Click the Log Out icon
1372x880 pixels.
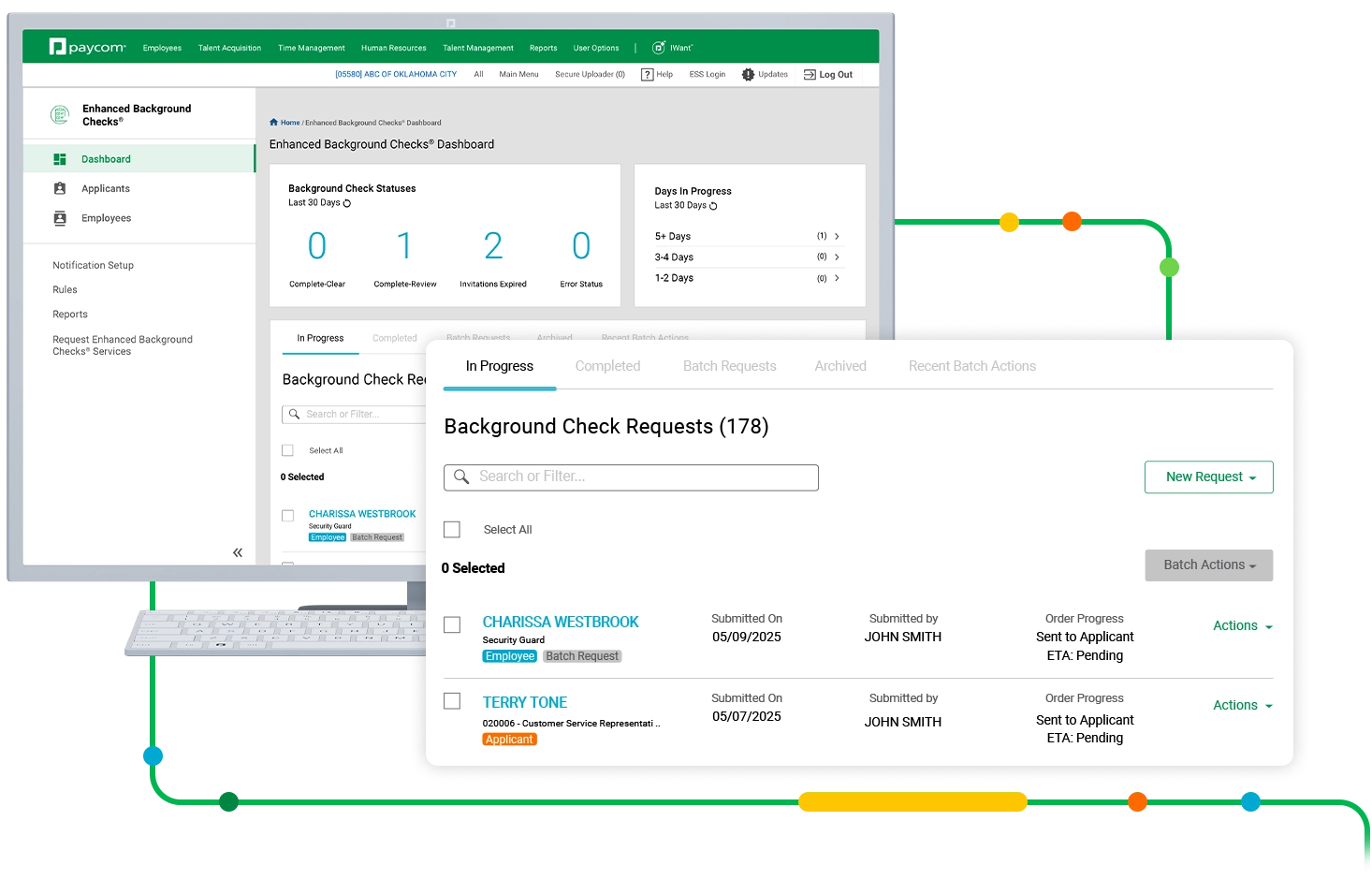coord(810,75)
